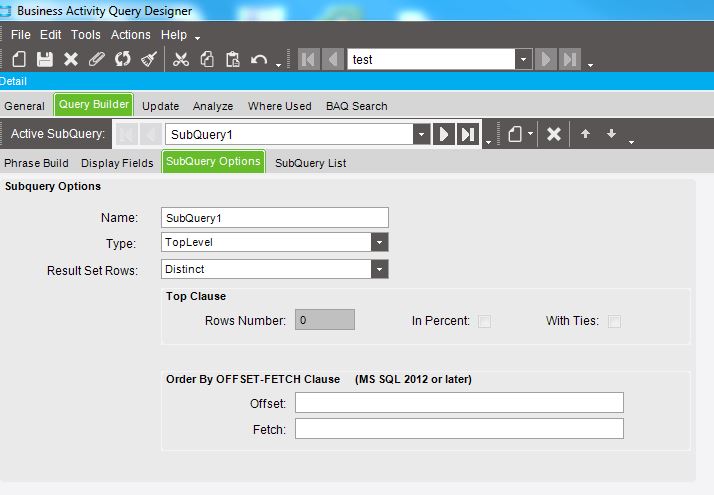Click the Name field containing SubQuery1
714x495 pixels.
tap(275, 218)
